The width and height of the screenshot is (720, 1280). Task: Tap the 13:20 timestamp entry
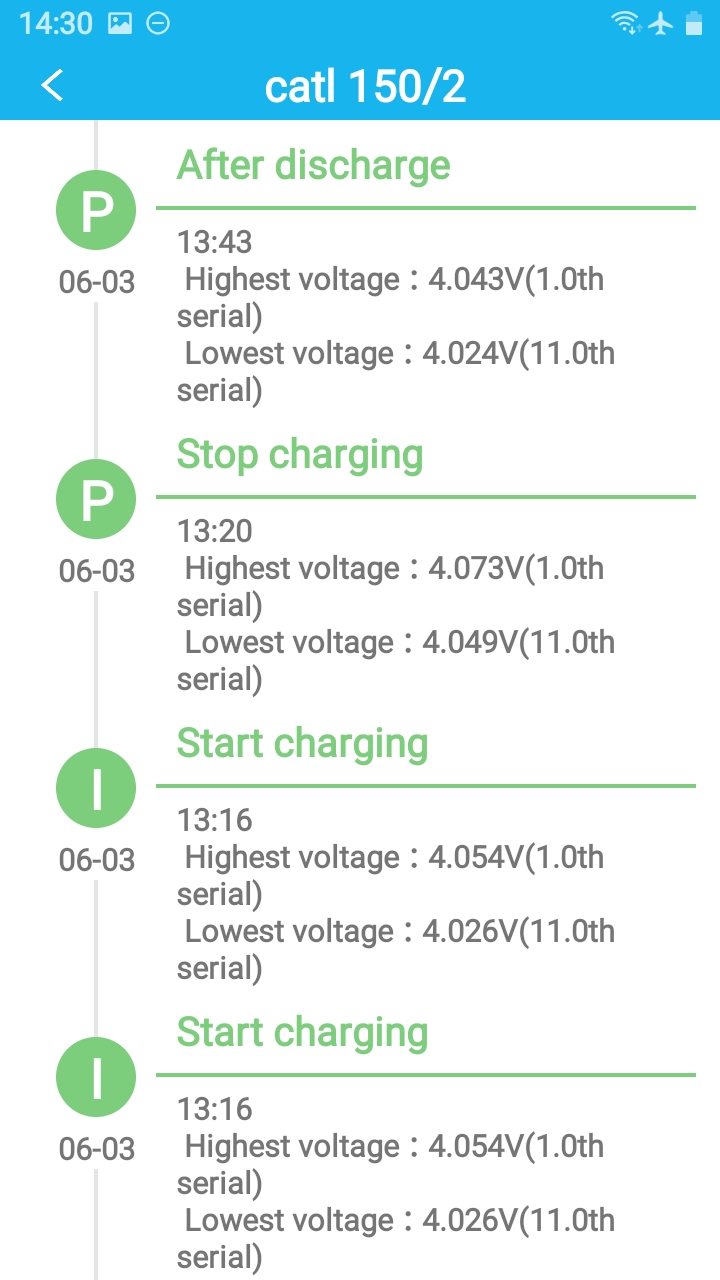215,531
